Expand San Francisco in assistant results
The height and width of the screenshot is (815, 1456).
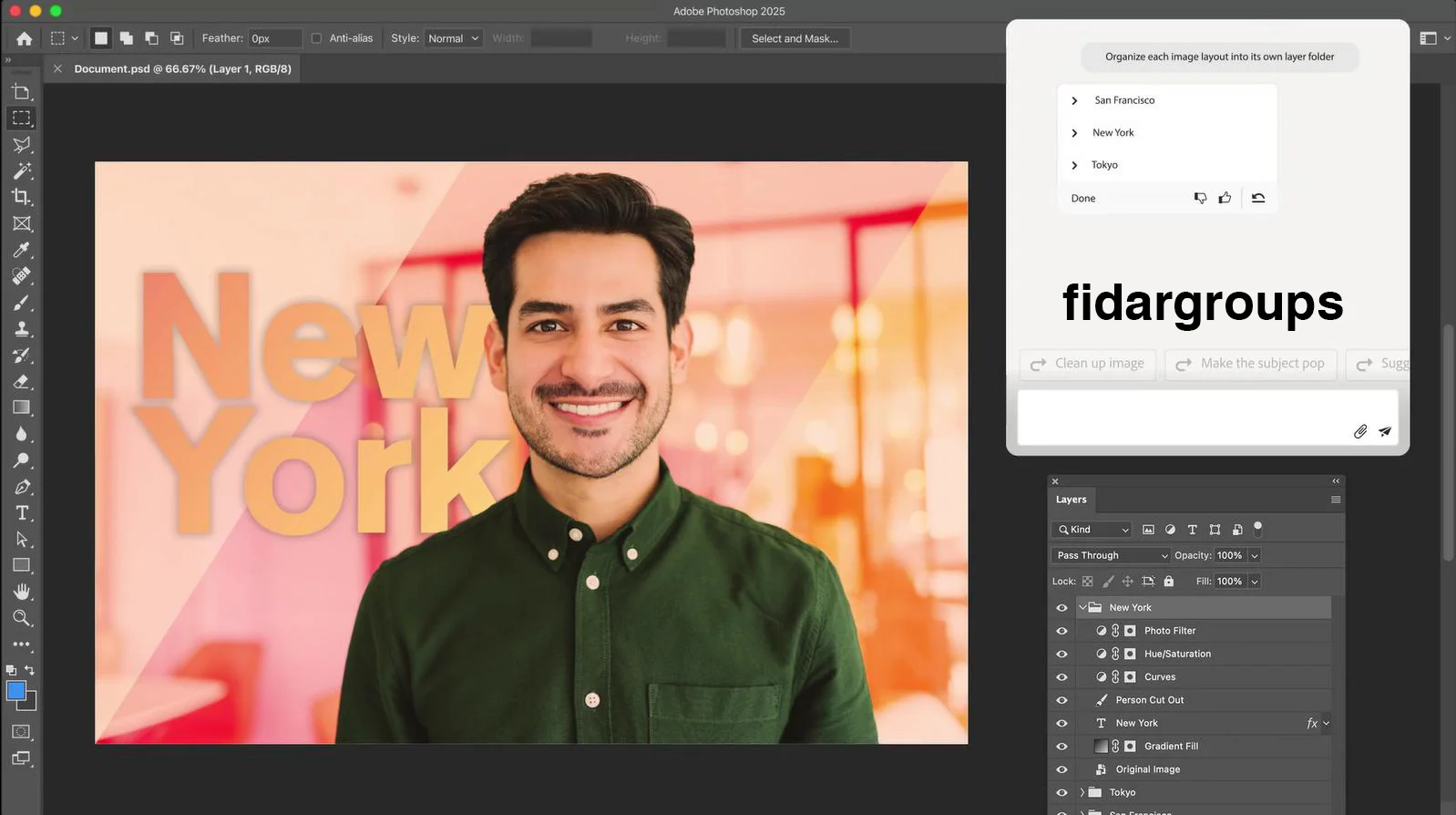coord(1074,100)
